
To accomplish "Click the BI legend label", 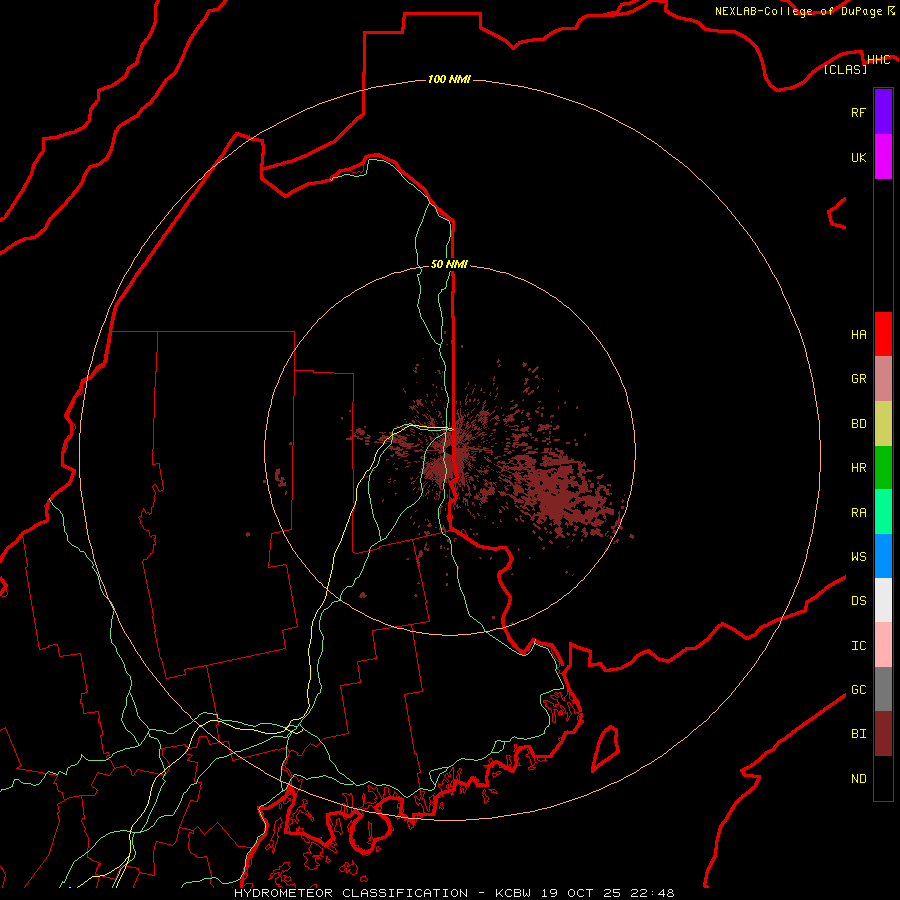I will click(858, 734).
